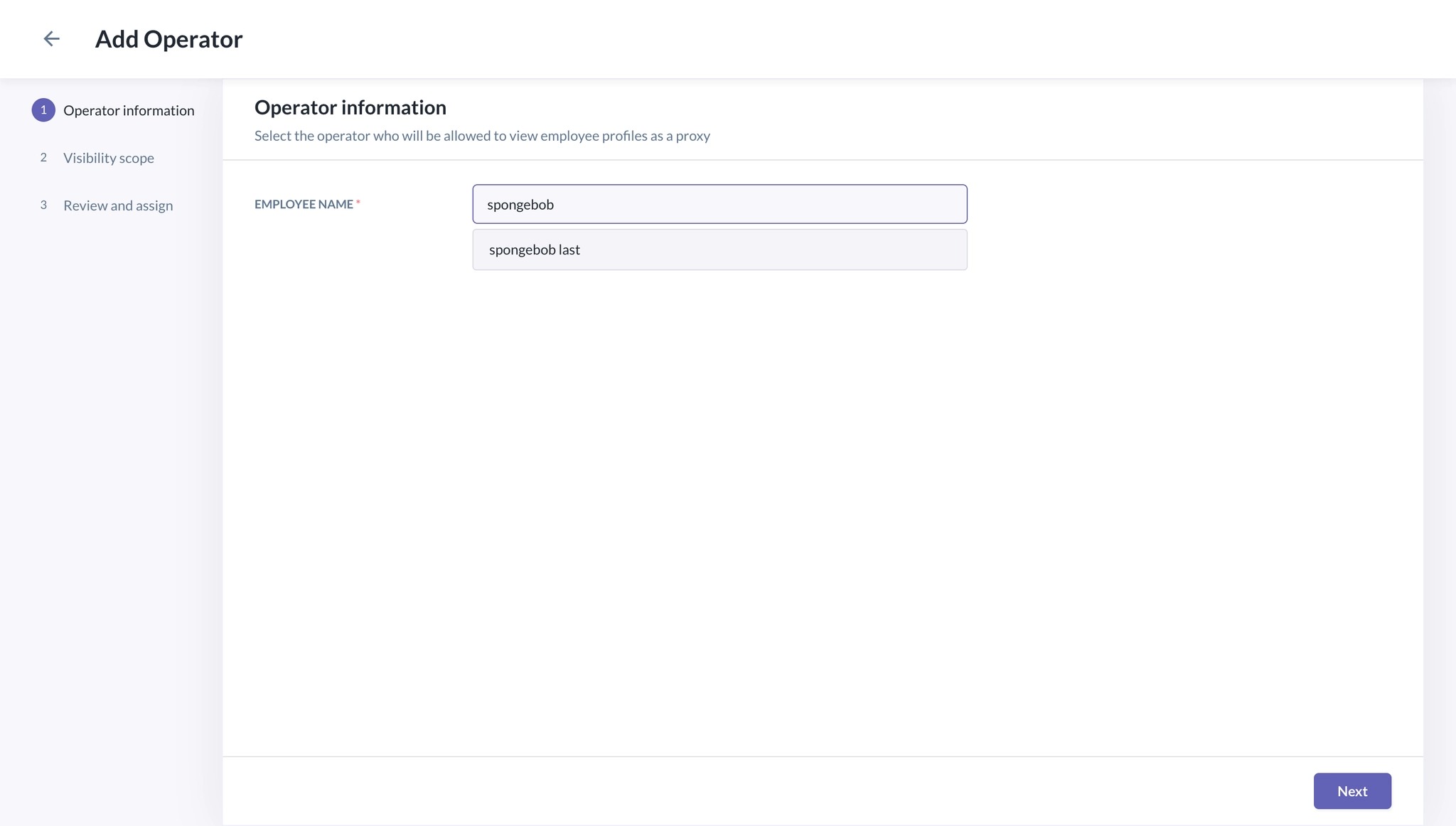Focus the Employee Name input field
The height and width of the screenshot is (826, 1456).
pyautogui.click(x=719, y=204)
